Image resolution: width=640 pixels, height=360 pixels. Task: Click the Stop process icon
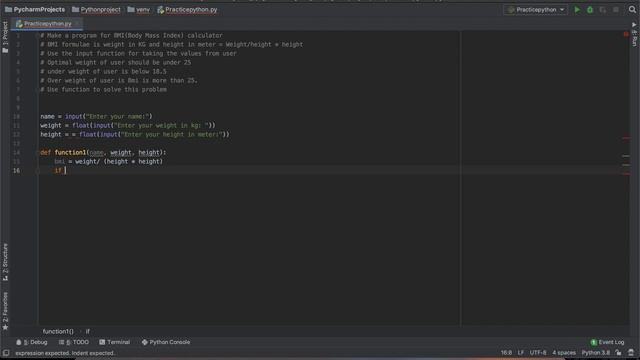[x=616, y=9]
